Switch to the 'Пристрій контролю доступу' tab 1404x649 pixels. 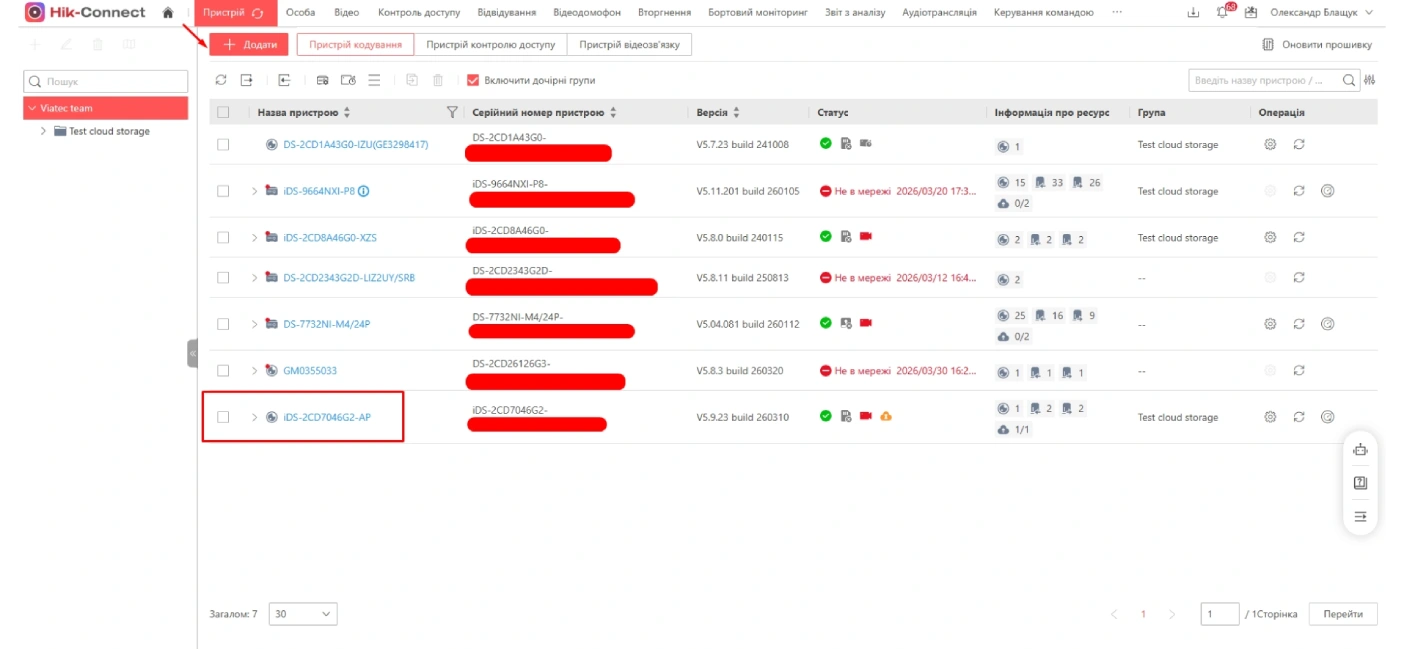pos(490,45)
